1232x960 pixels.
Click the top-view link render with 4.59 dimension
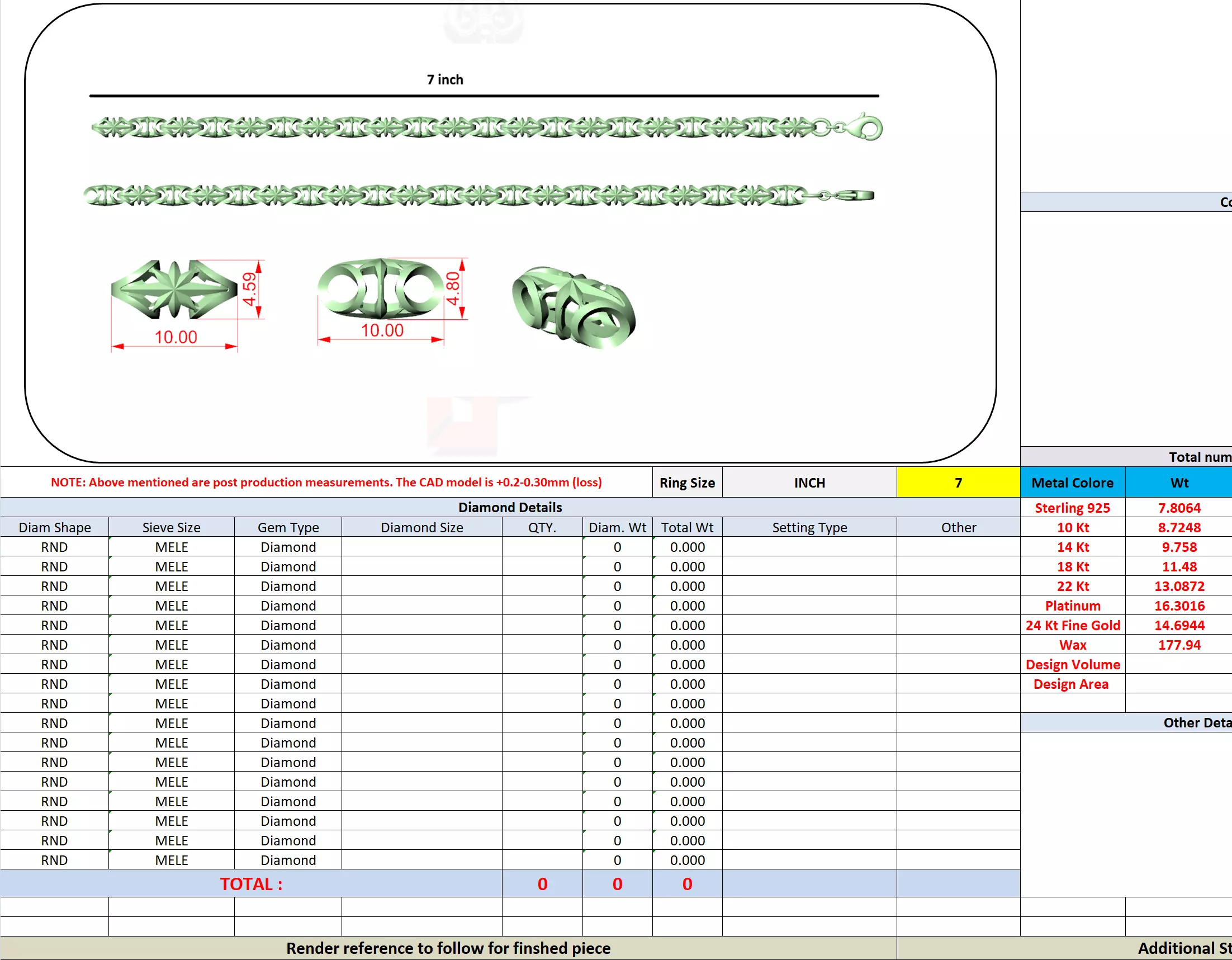[174, 290]
